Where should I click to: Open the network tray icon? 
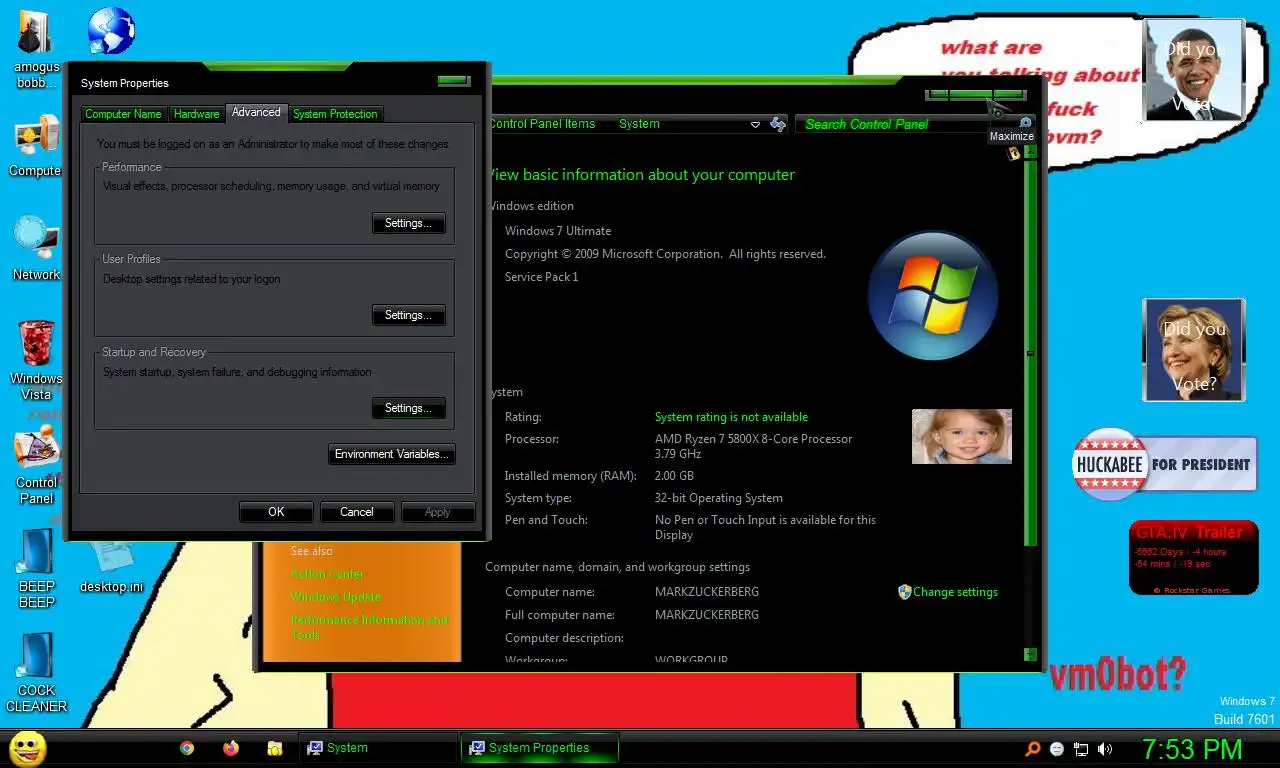coord(1081,748)
